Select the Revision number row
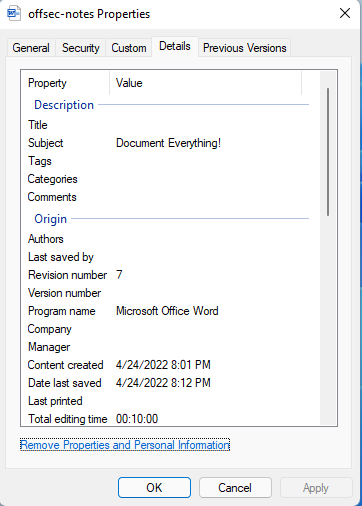 click(166, 275)
